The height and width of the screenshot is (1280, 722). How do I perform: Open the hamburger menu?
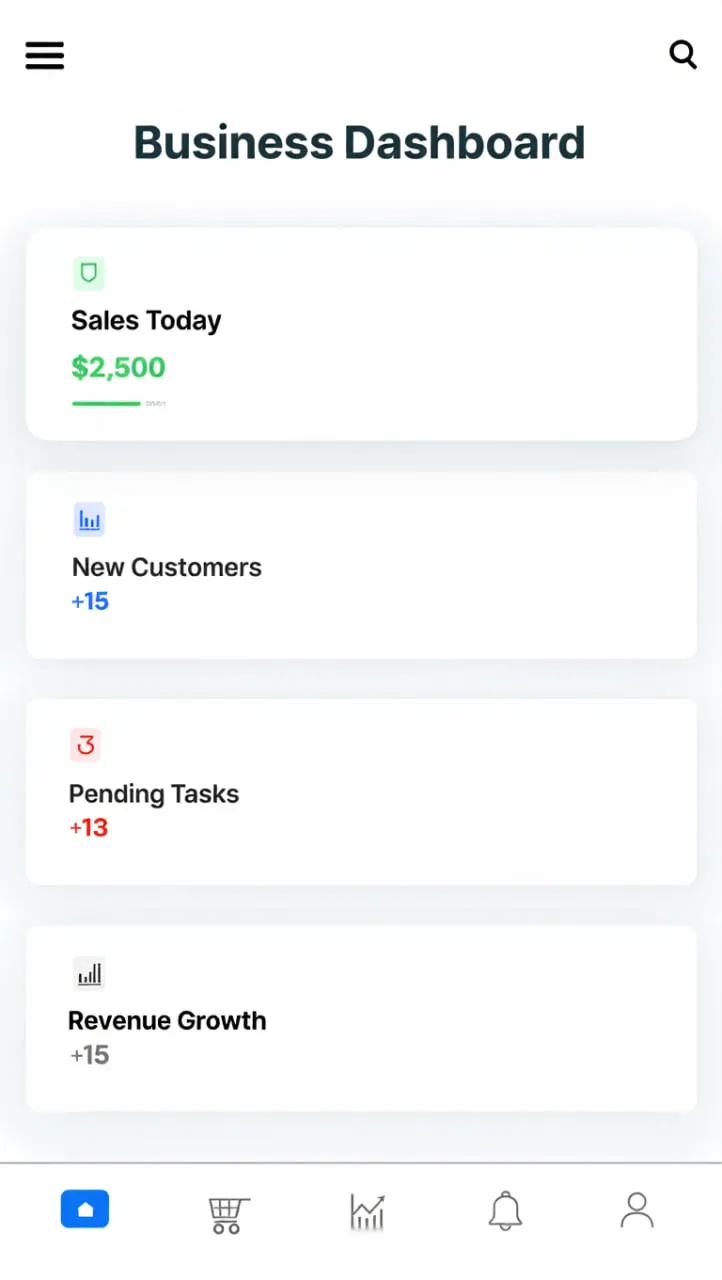pyautogui.click(x=45, y=55)
